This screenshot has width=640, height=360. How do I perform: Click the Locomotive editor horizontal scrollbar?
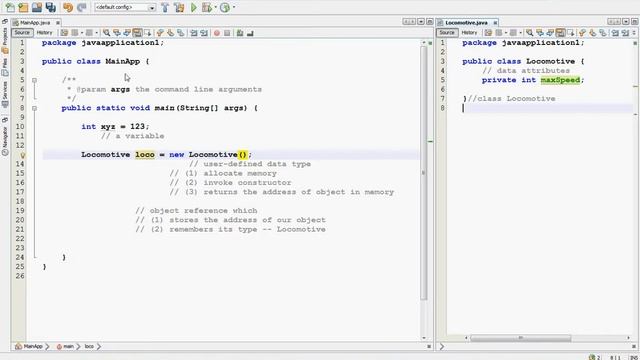521,338
